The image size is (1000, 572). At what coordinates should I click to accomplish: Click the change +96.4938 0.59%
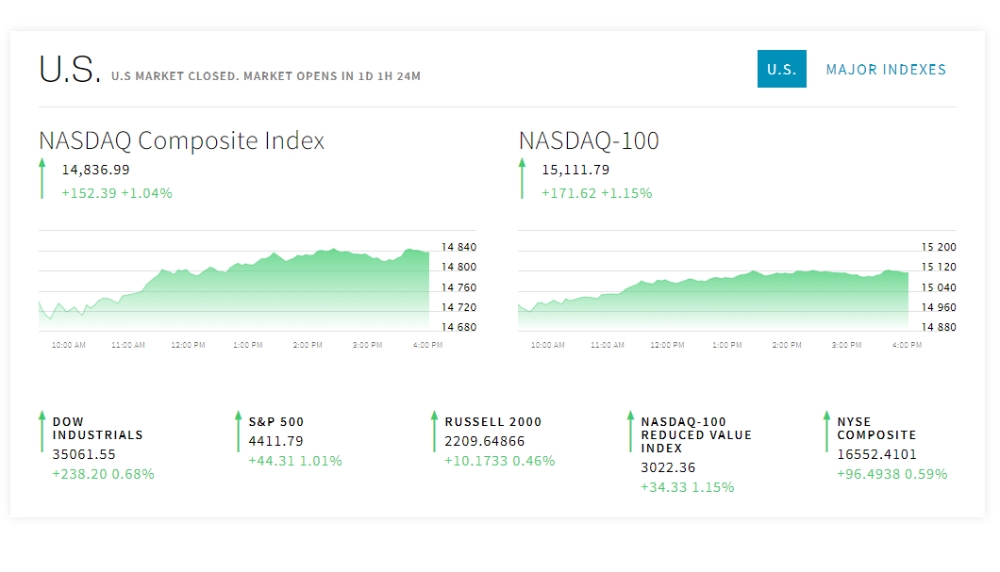click(892, 474)
